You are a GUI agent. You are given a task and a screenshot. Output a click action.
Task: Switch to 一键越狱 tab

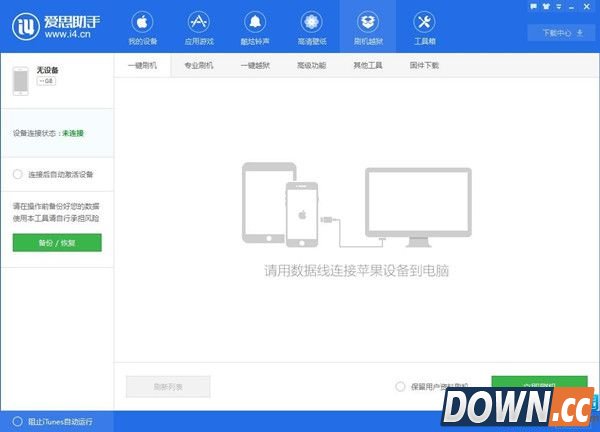255,65
